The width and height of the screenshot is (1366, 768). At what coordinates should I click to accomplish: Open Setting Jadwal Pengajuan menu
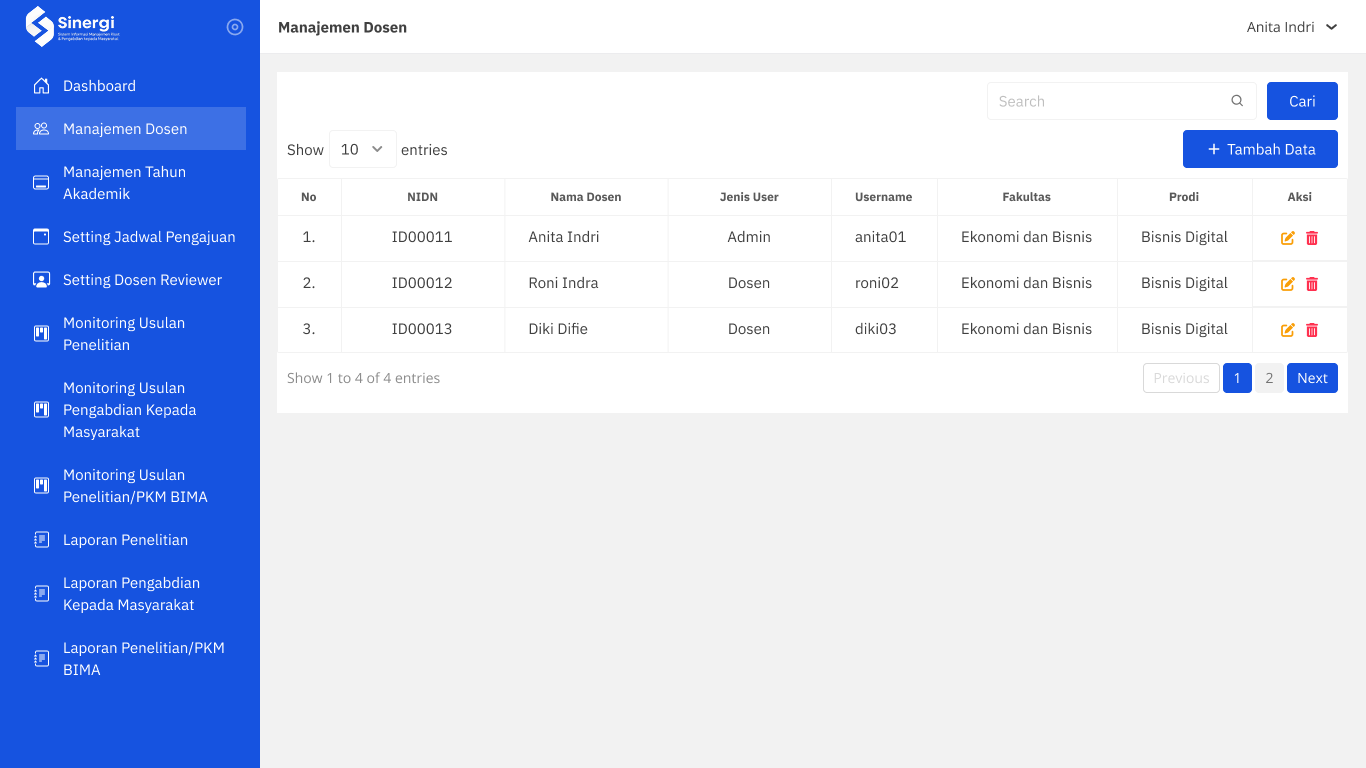click(131, 237)
